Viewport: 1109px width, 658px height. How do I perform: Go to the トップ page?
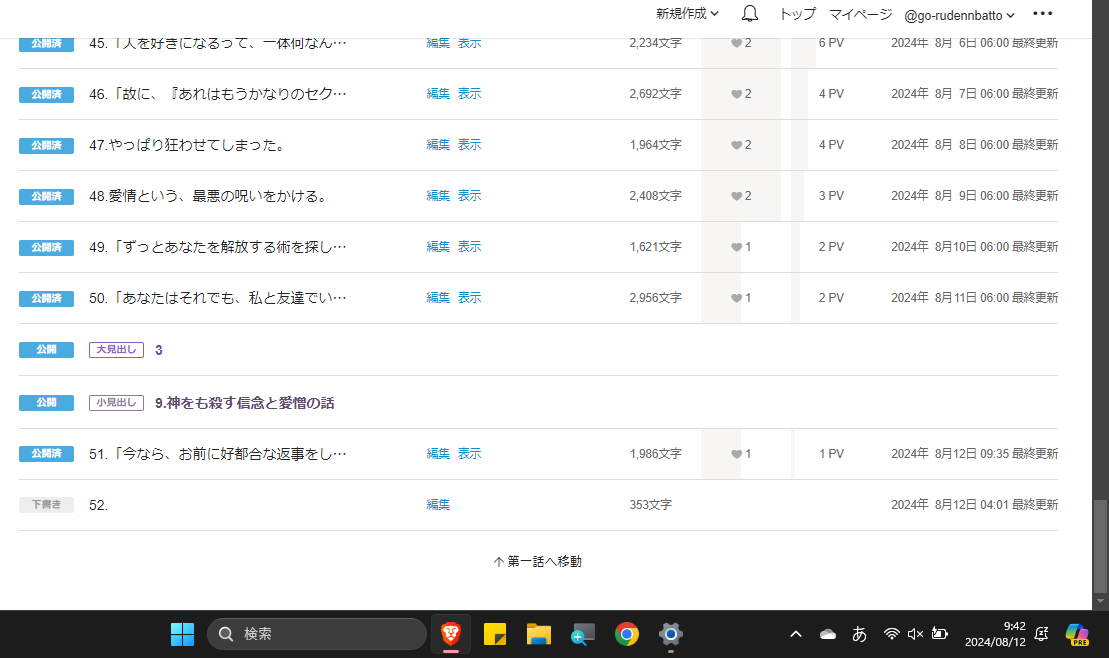[797, 14]
